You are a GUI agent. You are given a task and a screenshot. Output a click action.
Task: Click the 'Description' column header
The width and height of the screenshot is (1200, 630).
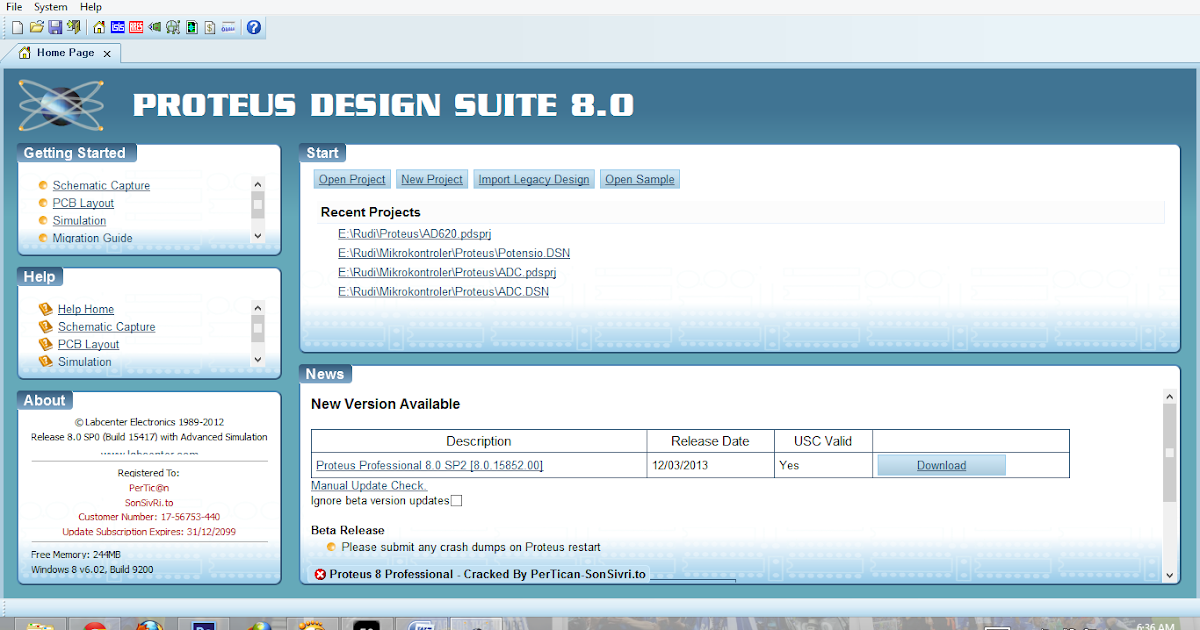pos(478,441)
